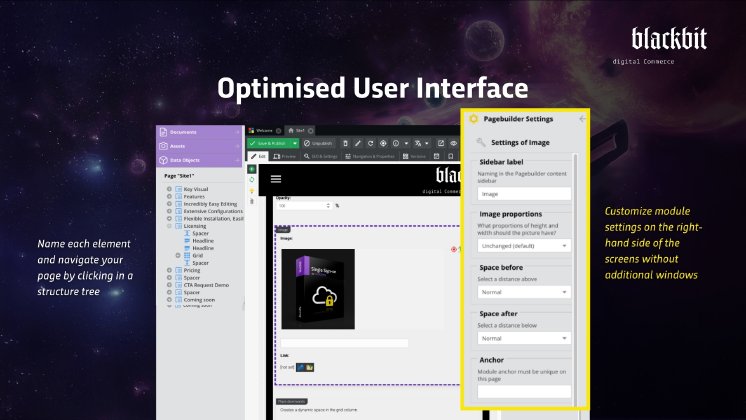Screen dimensions: 746x420
Task: Expand the Key Visual tree node
Action: [169, 189]
